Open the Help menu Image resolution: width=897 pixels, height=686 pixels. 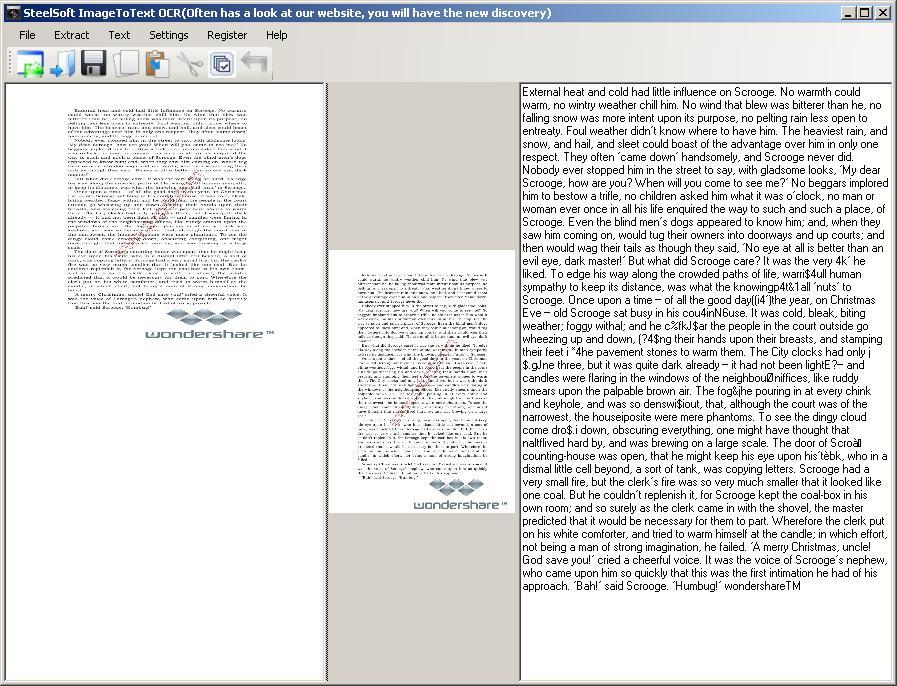point(276,35)
